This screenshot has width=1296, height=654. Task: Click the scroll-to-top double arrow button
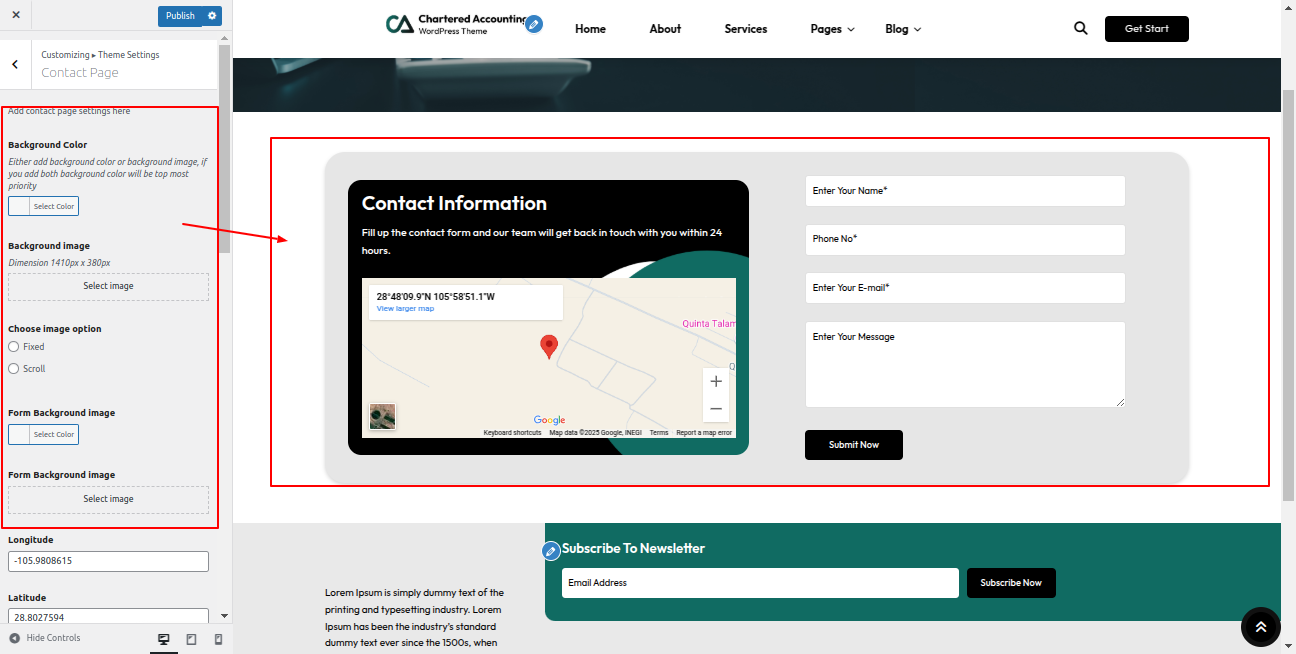coord(1260,627)
